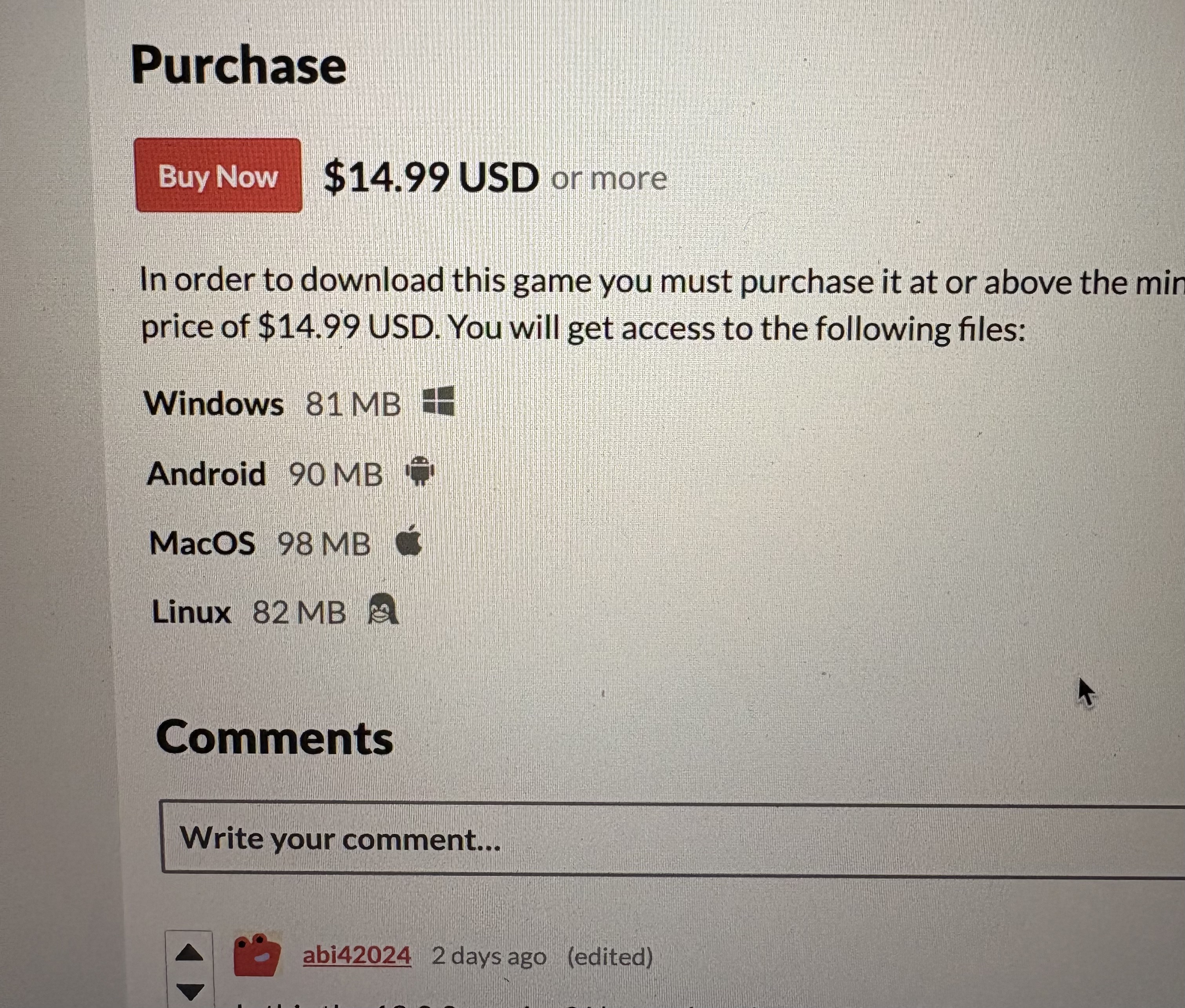Click the Windows file name
Image resolution: width=1185 pixels, height=1008 pixels.
214,403
